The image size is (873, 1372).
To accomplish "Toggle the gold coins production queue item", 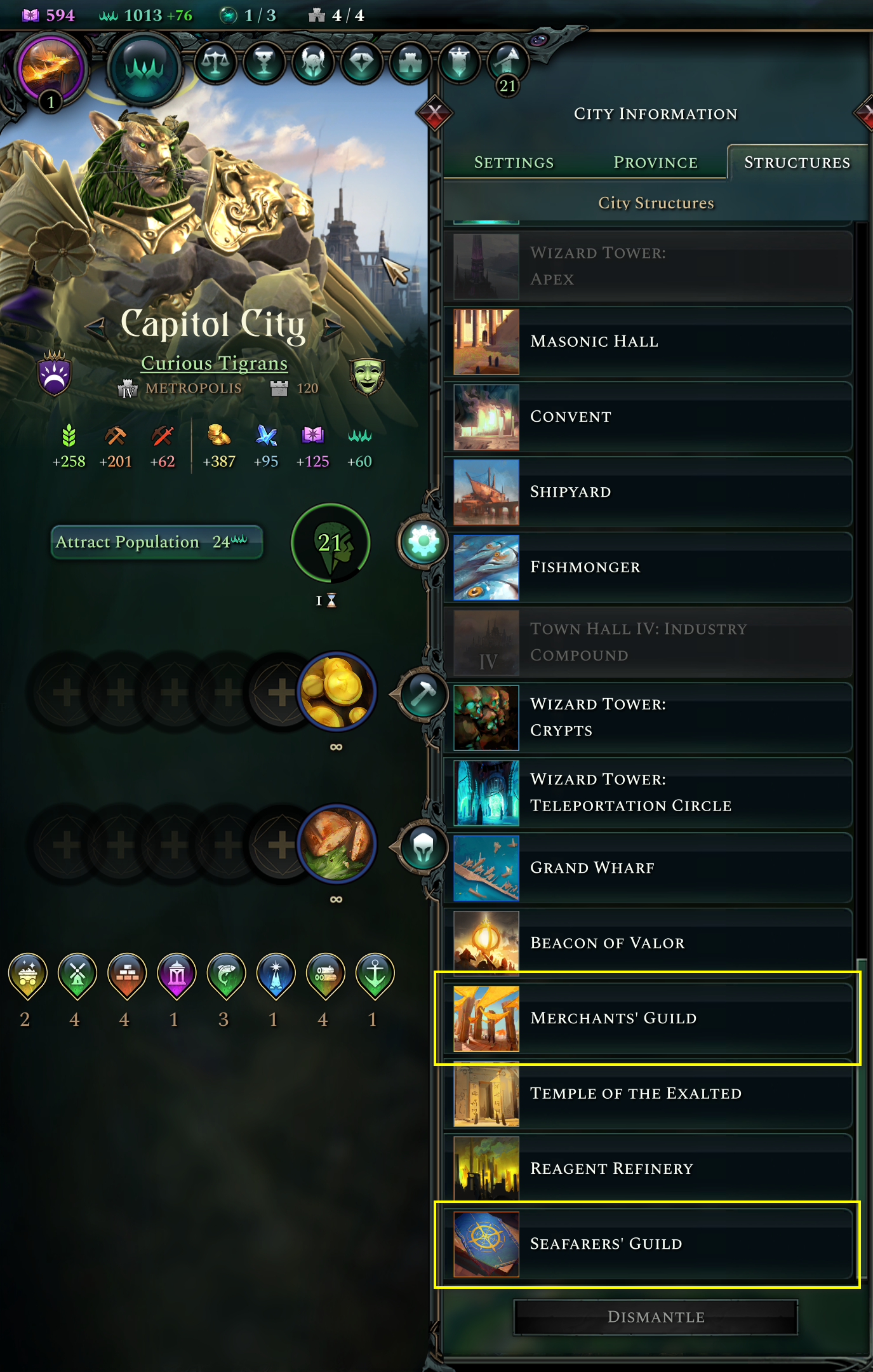I will click(337, 691).
